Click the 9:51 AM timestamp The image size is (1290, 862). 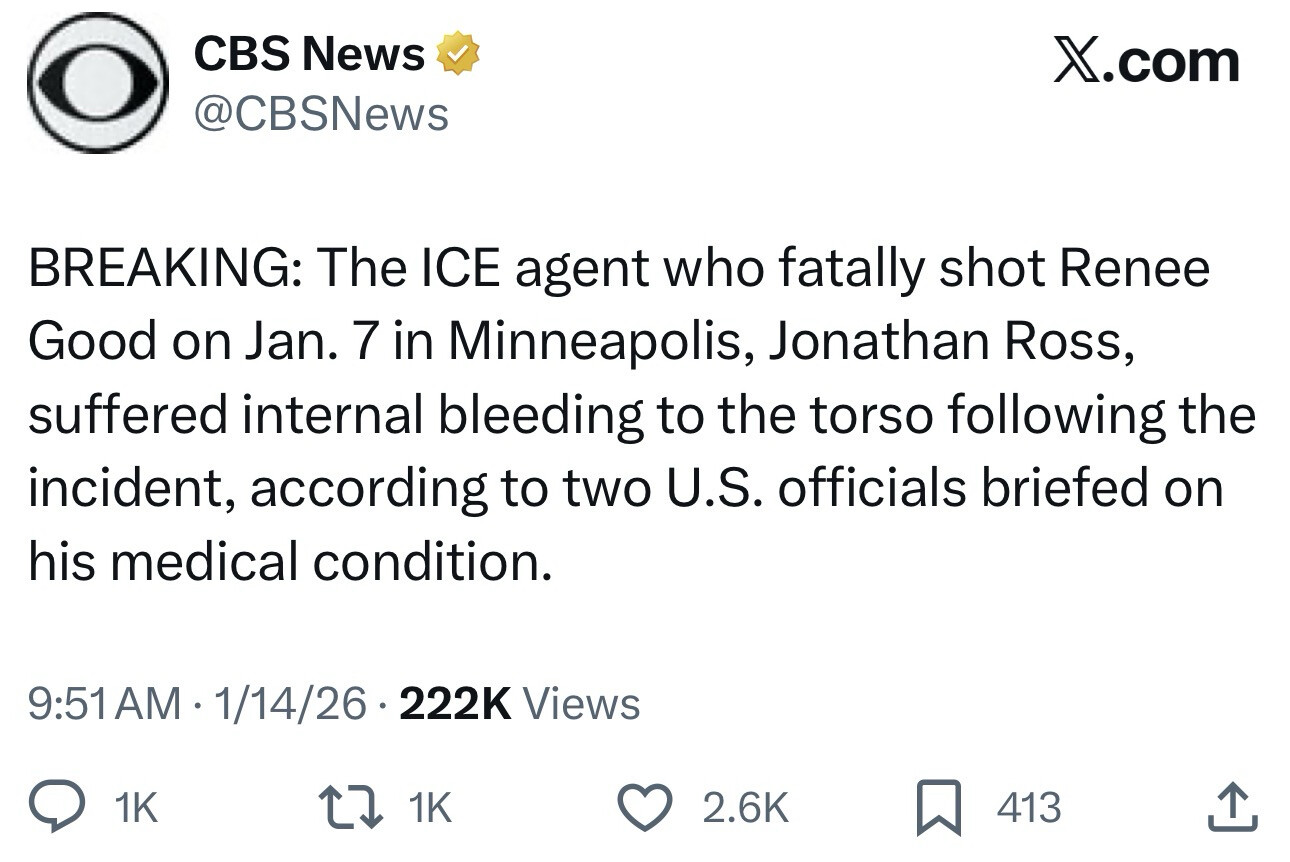[105, 704]
